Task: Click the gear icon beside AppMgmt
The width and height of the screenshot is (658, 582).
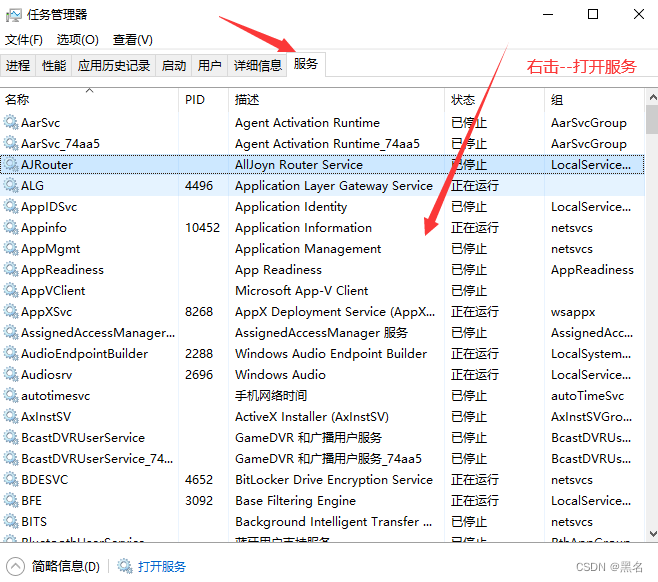Action: pyautogui.click(x=11, y=248)
